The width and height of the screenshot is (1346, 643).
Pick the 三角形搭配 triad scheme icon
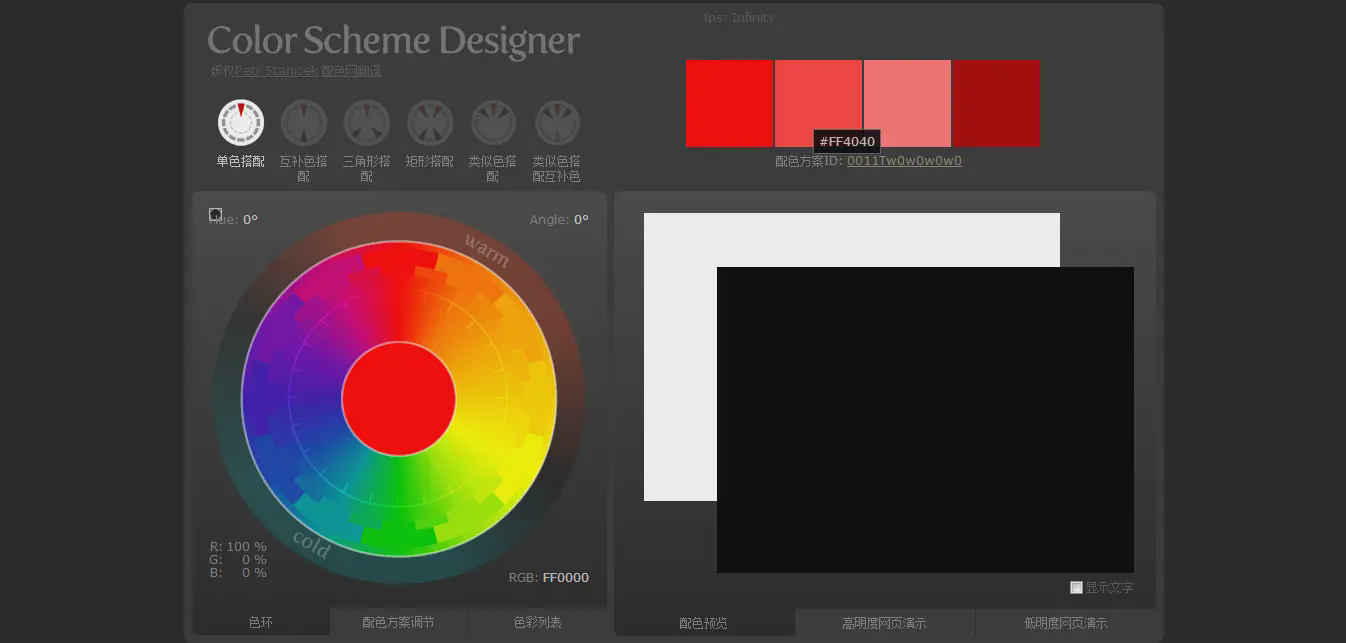[366, 123]
